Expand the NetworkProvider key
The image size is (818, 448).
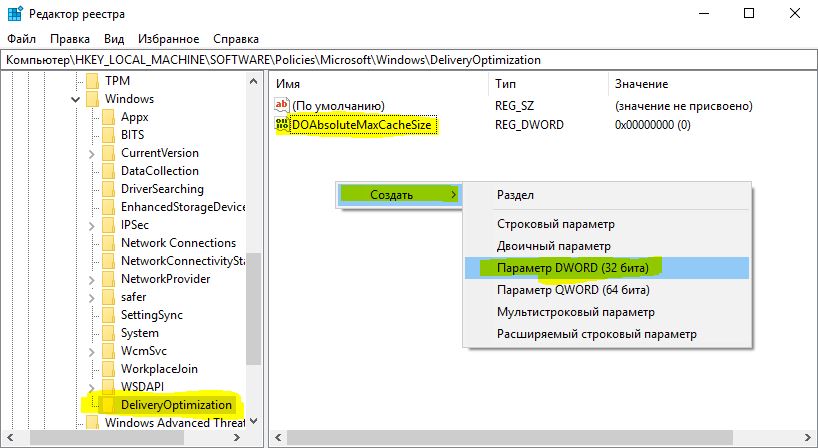(x=92, y=279)
